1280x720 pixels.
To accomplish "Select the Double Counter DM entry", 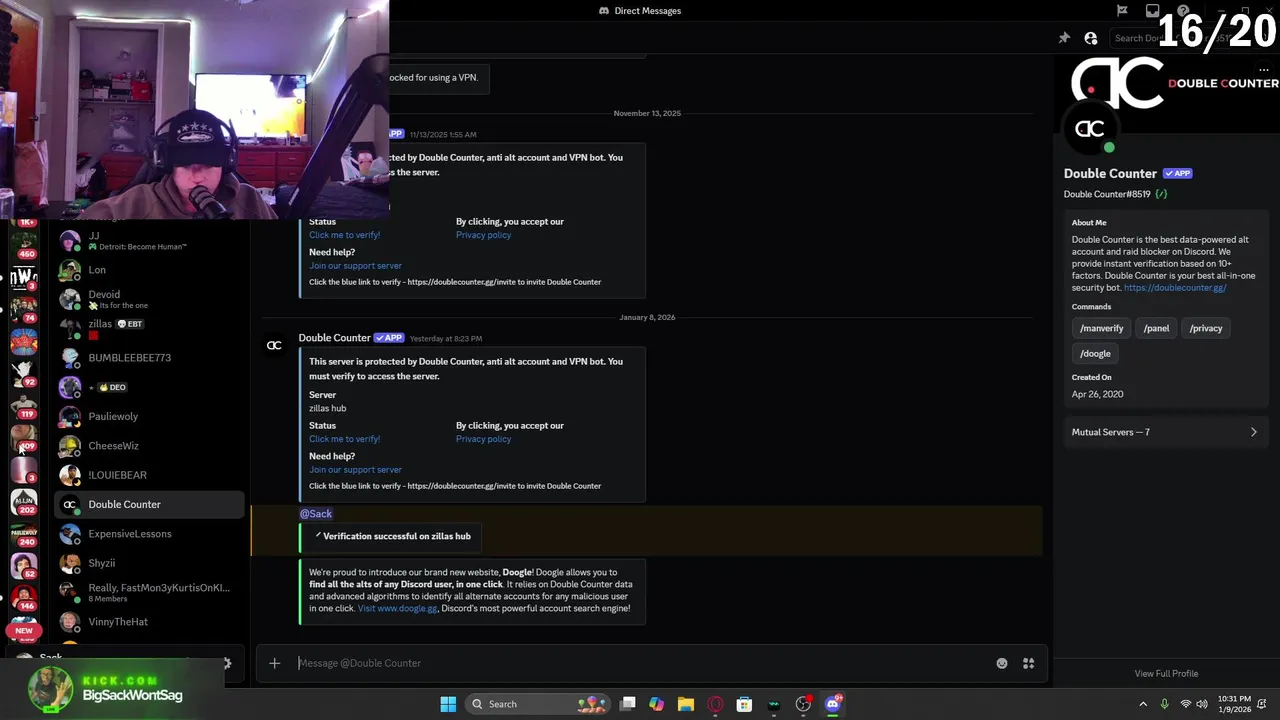I will 148,504.
